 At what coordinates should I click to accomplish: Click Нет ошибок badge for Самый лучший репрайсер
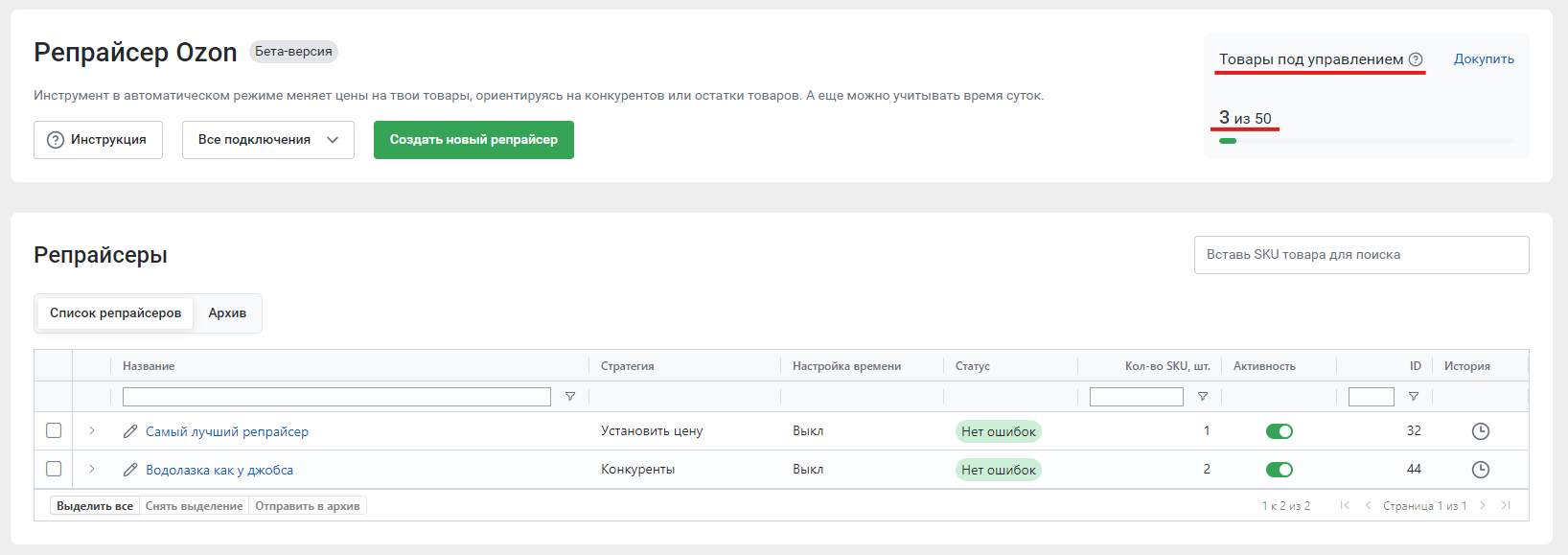[x=999, y=431]
